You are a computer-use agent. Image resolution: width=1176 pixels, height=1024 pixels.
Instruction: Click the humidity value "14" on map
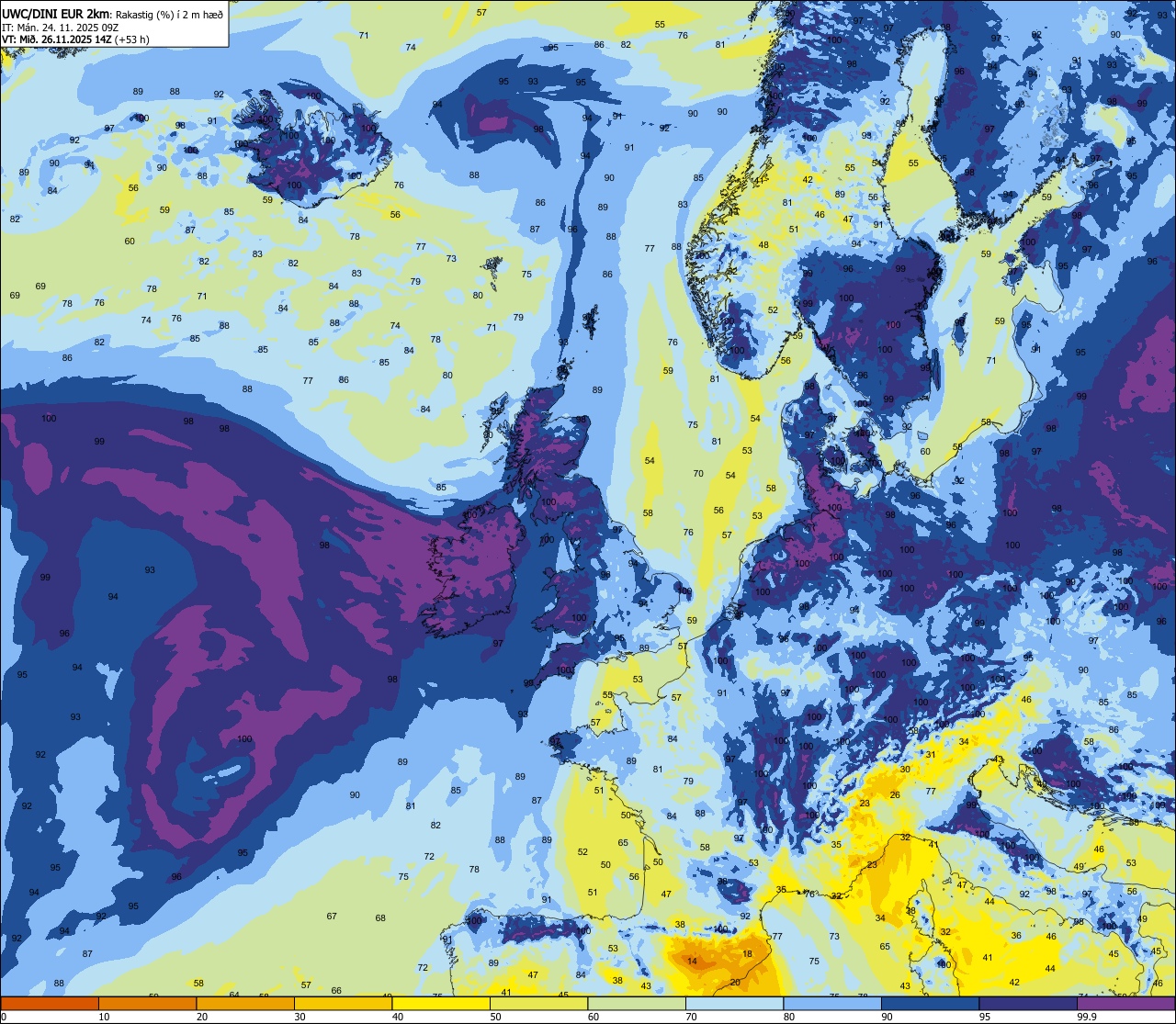tap(692, 962)
